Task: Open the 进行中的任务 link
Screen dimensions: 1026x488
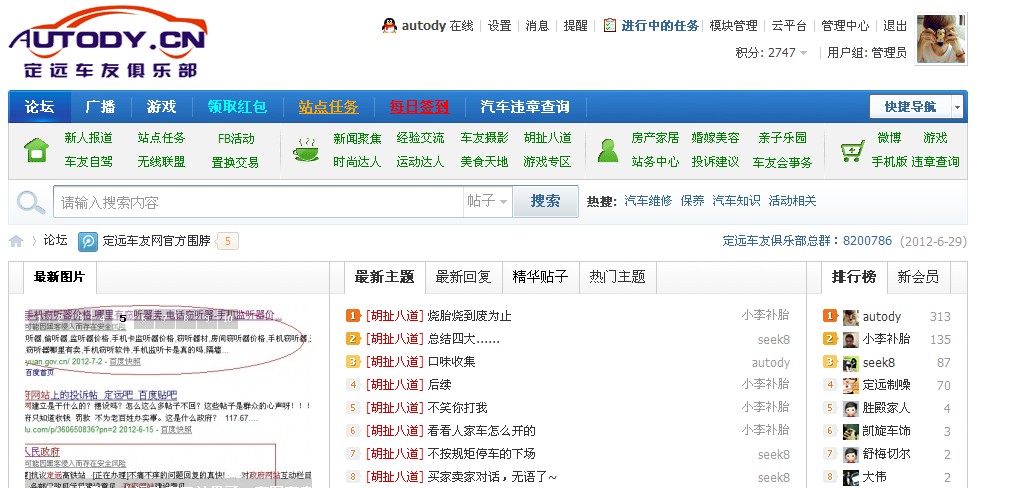Action: click(660, 26)
